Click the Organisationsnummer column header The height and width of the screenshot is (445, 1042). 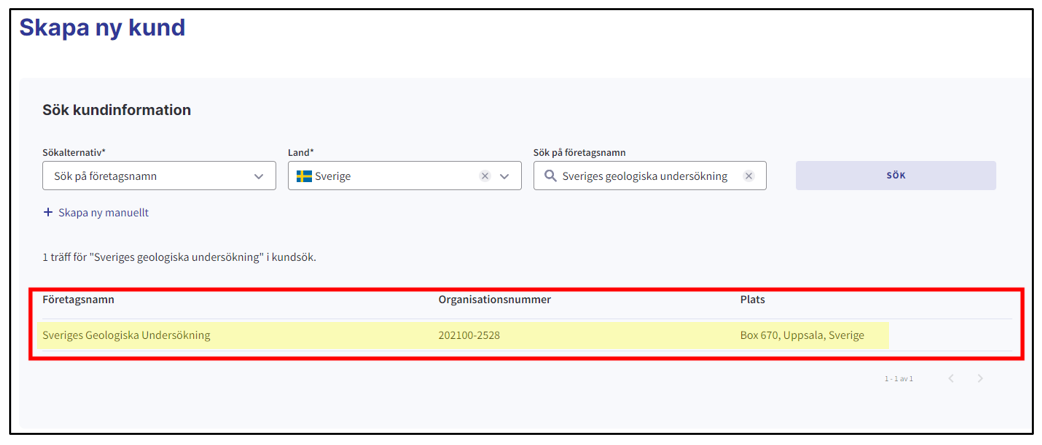pos(494,300)
